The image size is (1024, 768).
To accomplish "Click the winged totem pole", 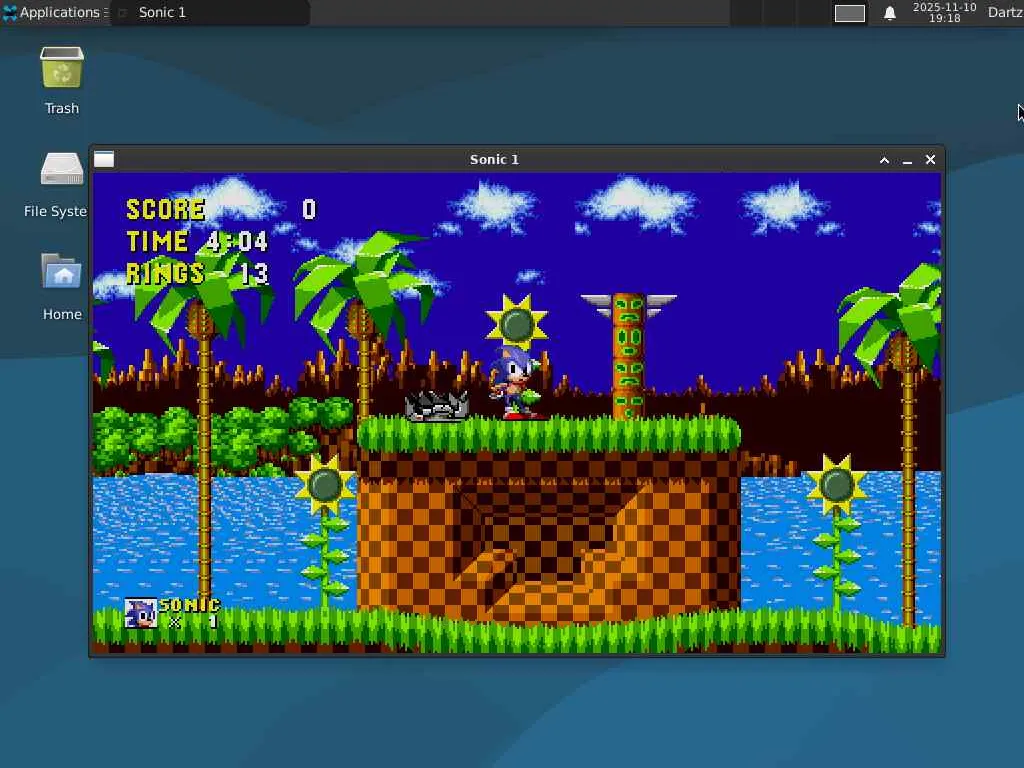I will point(628,356).
